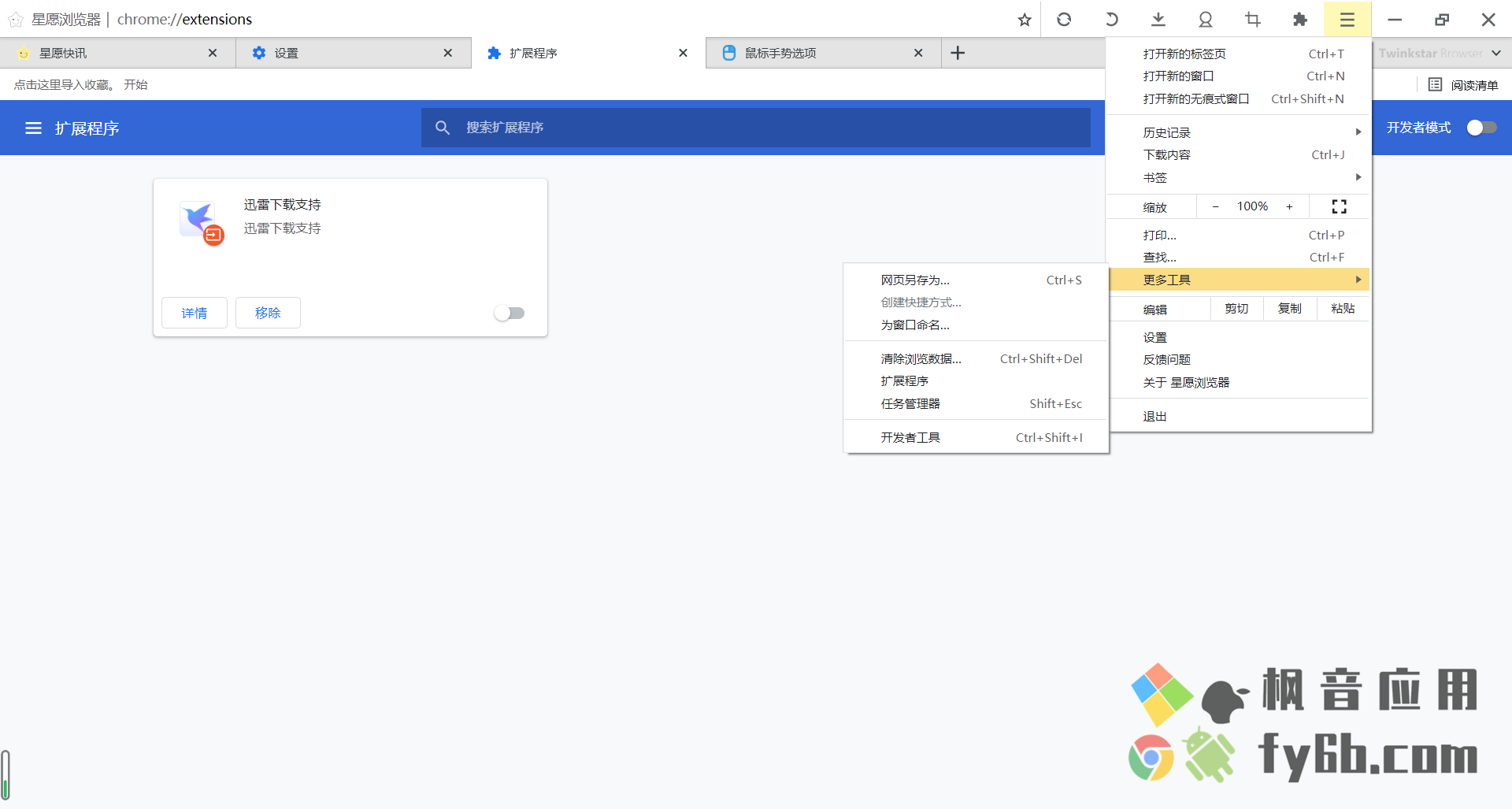The width and height of the screenshot is (1512, 809).
Task: Decrease zoom with minus button
Action: (x=1215, y=206)
